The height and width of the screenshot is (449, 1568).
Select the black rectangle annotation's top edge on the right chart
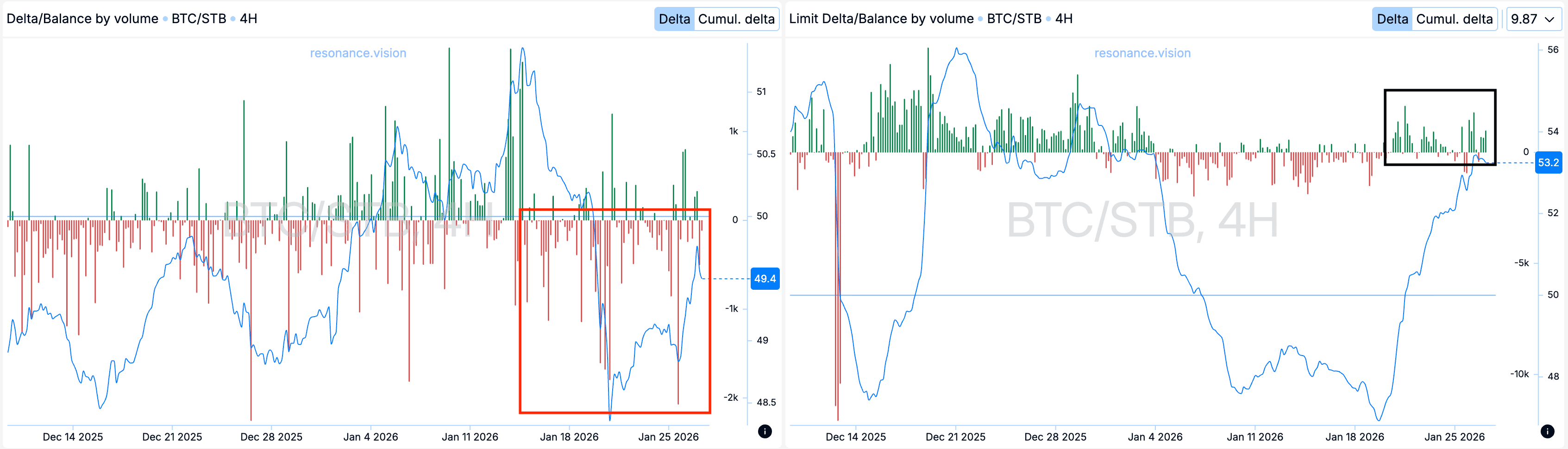coord(1440,91)
